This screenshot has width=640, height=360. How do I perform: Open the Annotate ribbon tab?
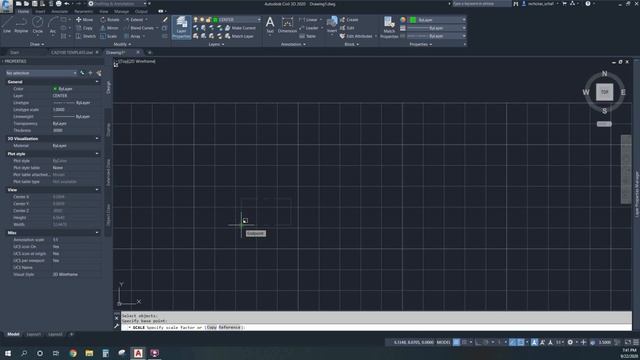60,11
